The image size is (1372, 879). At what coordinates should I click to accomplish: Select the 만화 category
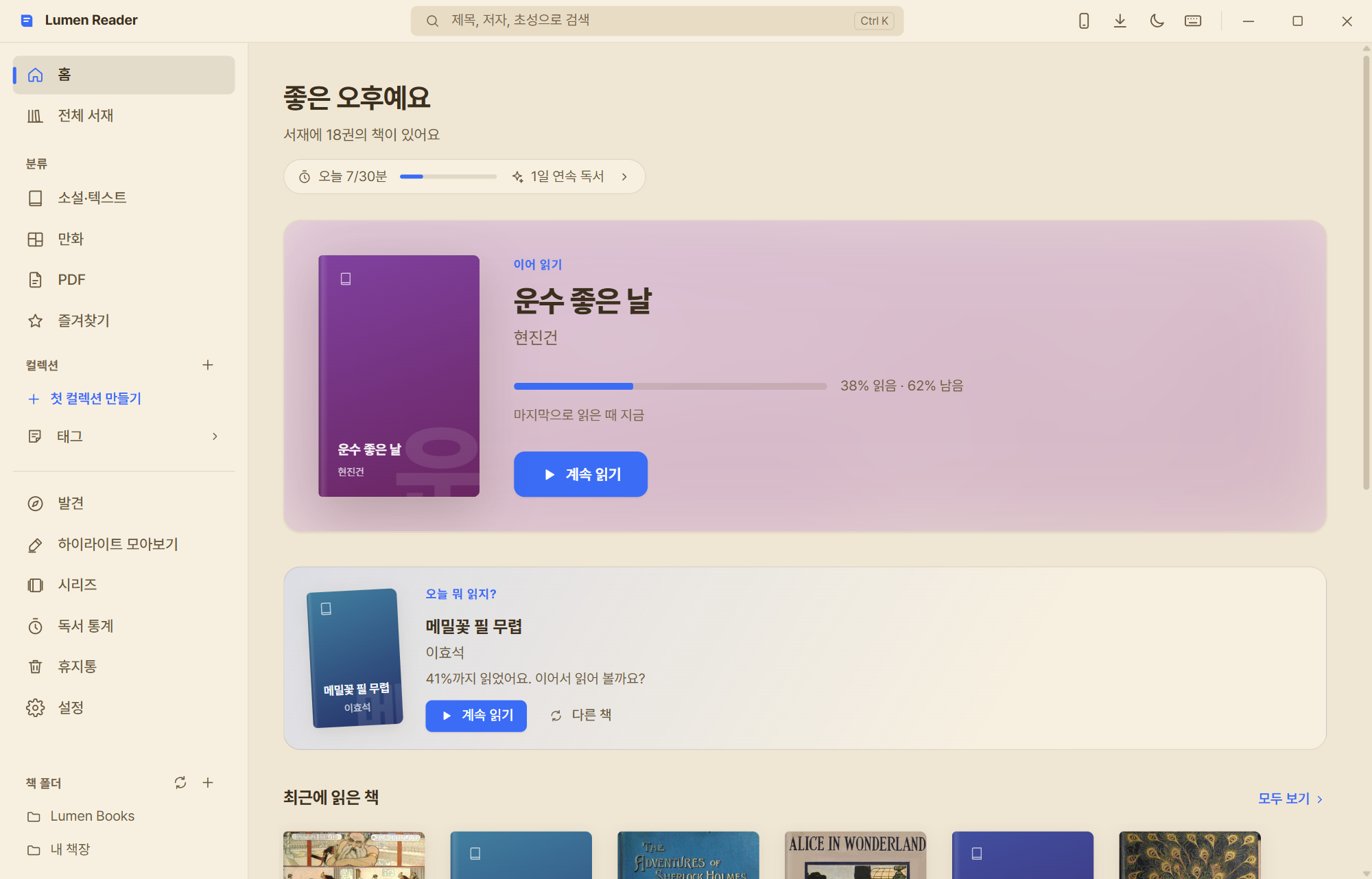(x=123, y=239)
